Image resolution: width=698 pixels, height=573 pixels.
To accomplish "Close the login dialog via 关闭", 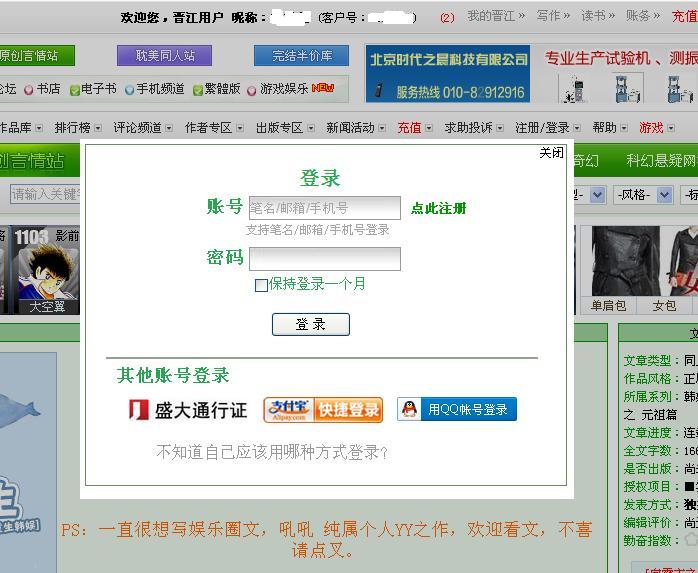I will click(x=552, y=153).
